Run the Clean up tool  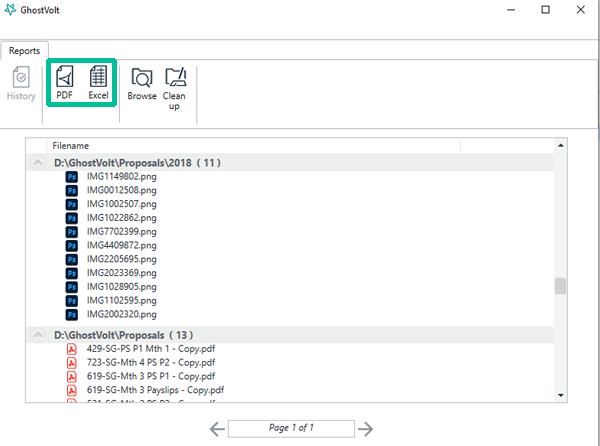174,89
